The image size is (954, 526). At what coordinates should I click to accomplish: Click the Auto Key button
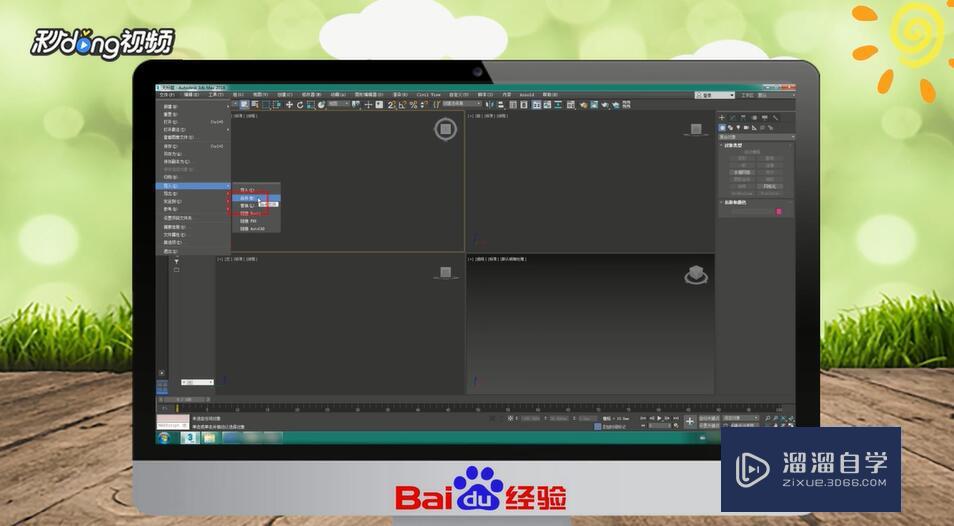click(x=709, y=418)
